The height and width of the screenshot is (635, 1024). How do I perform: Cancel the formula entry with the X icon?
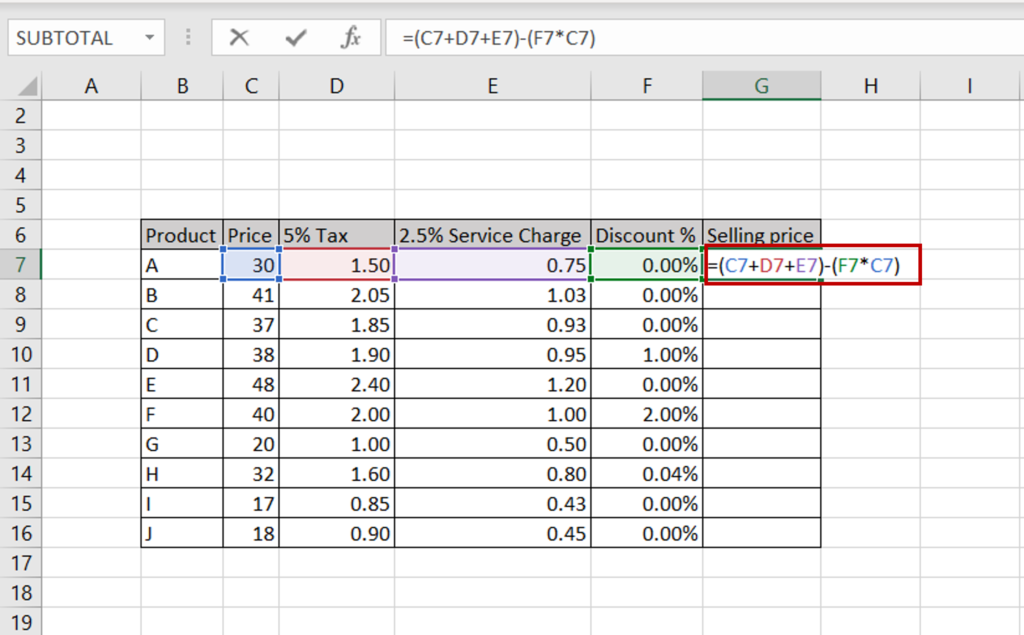[x=239, y=38]
